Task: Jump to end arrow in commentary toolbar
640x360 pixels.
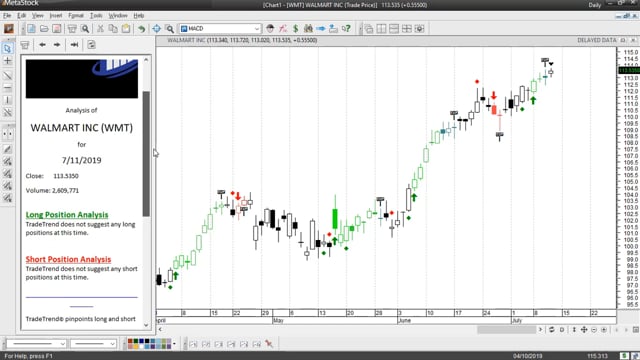Action: click(x=74, y=44)
